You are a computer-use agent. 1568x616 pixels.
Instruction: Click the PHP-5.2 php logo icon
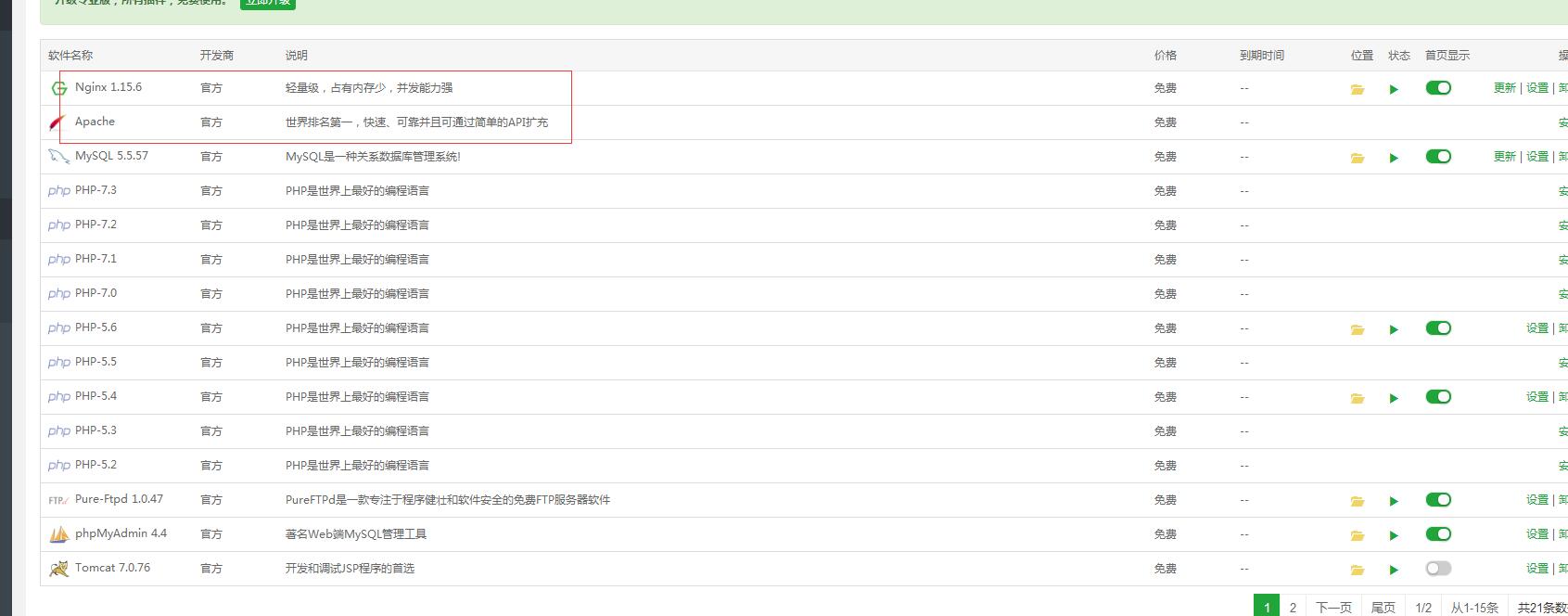pyautogui.click(x=58, y=466)
